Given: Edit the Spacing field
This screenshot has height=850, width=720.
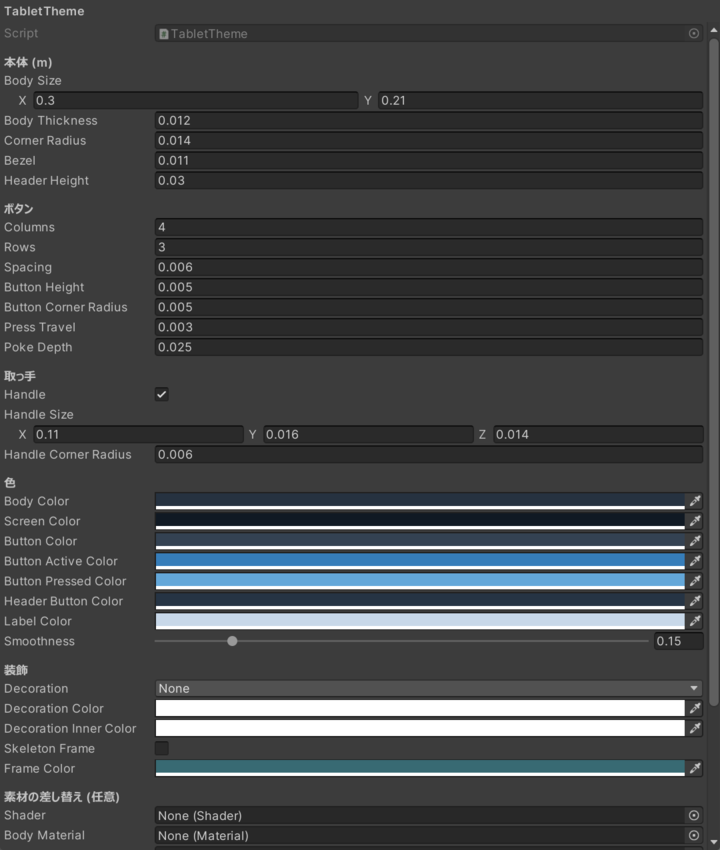Looking at the screenshot, I should (429, 267).
